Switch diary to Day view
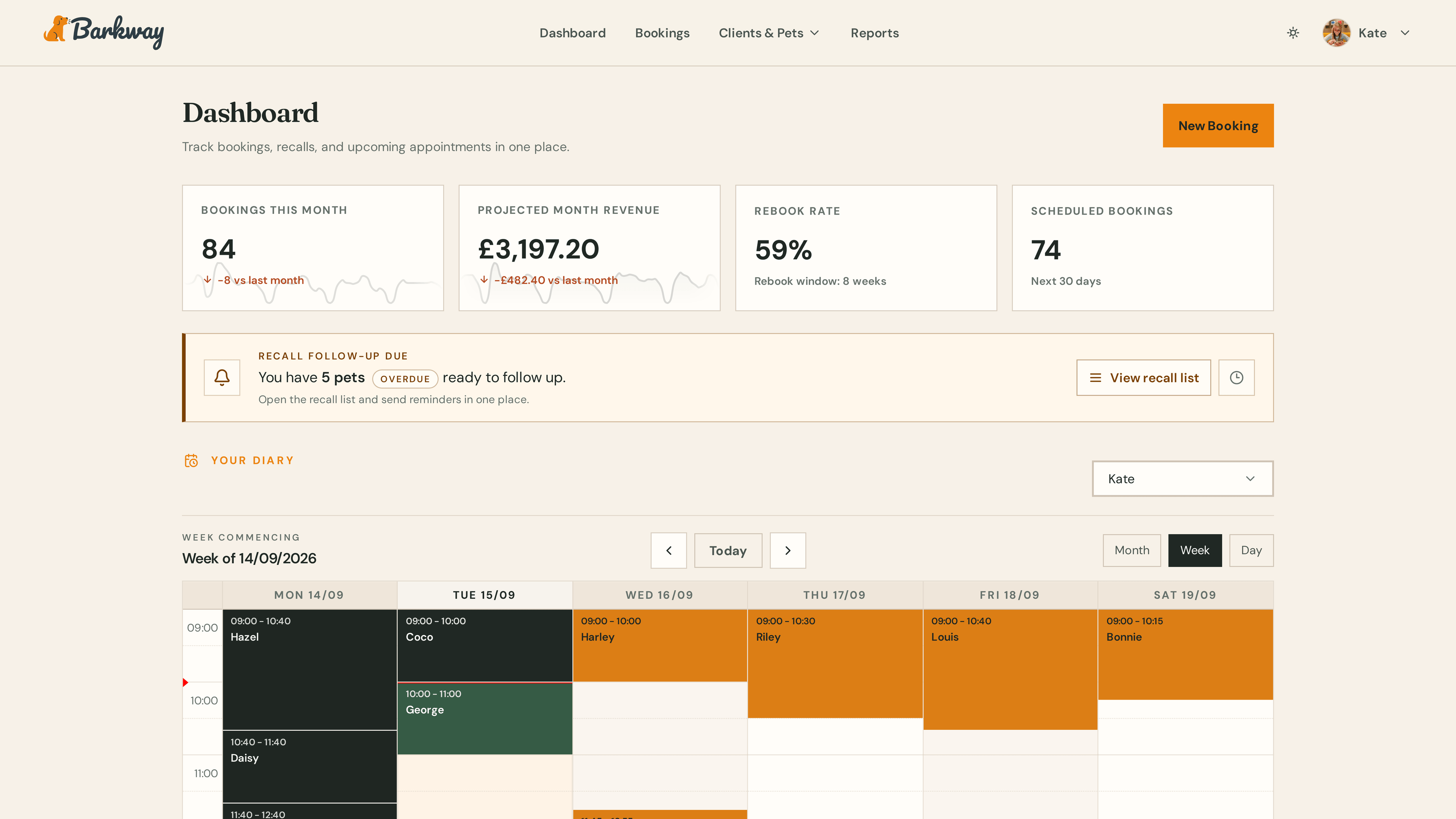Viewport: 1456px width, 819px height. (1251, 551)
